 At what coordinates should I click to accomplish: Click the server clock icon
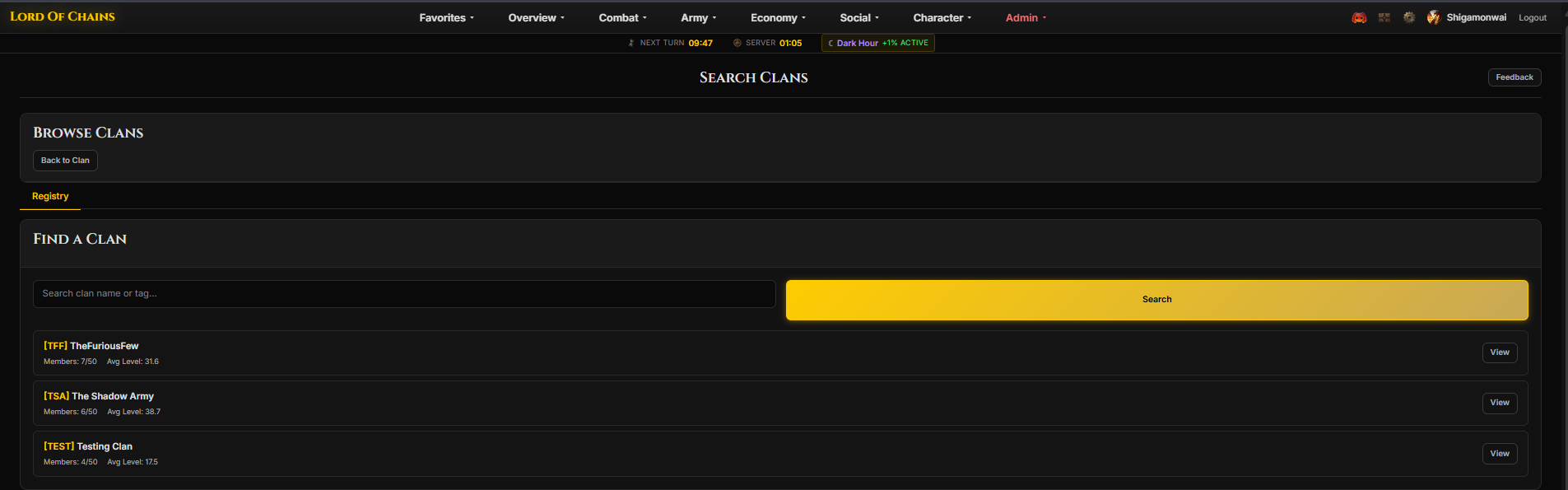coord(737,43)
